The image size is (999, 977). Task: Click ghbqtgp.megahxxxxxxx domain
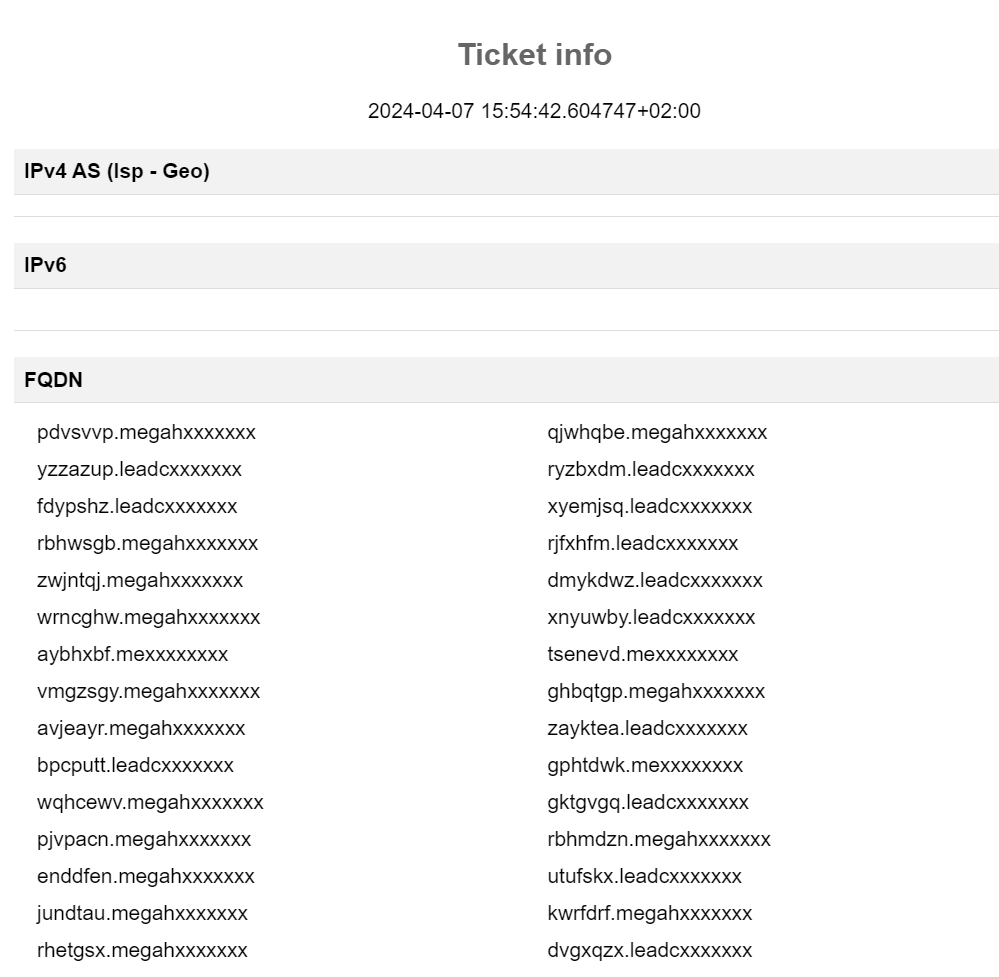click(x=656, y=691)
